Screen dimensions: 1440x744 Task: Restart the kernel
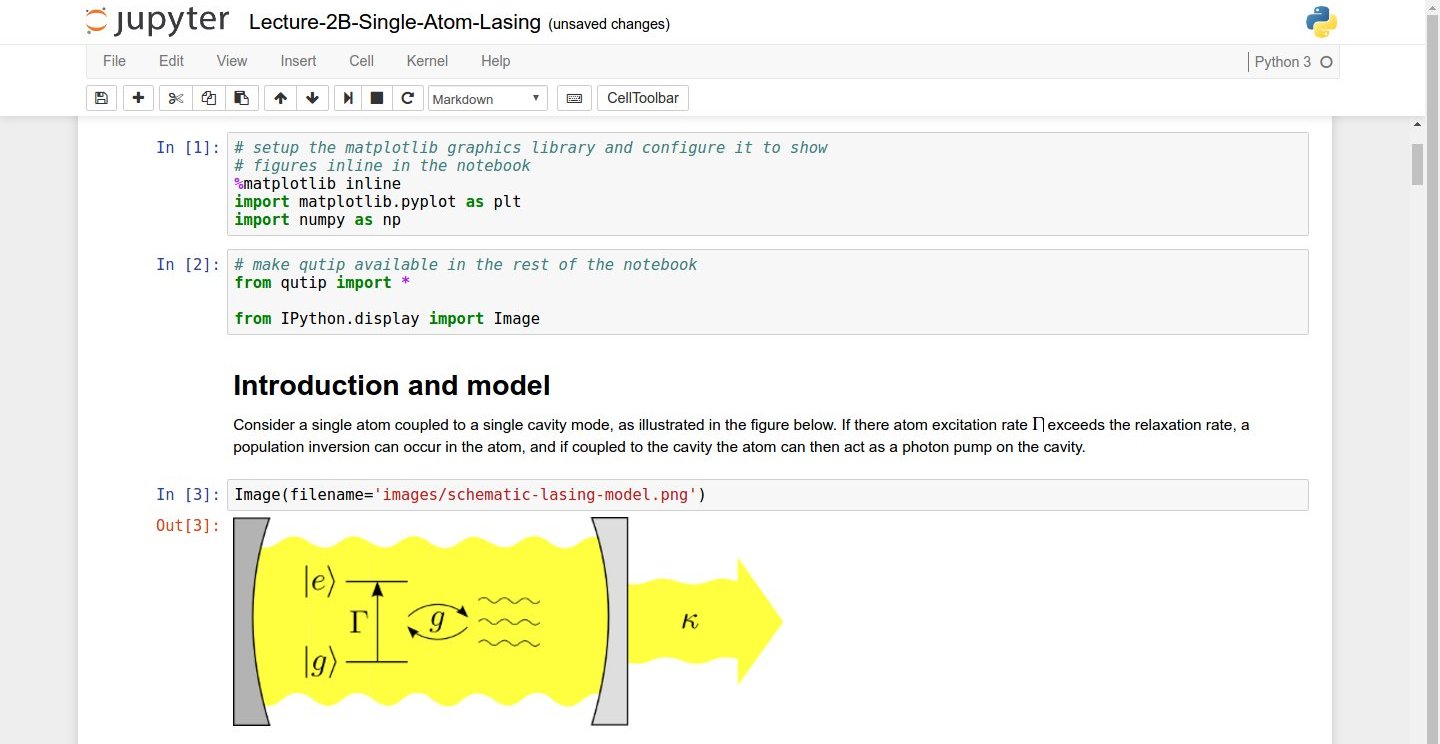408,98
